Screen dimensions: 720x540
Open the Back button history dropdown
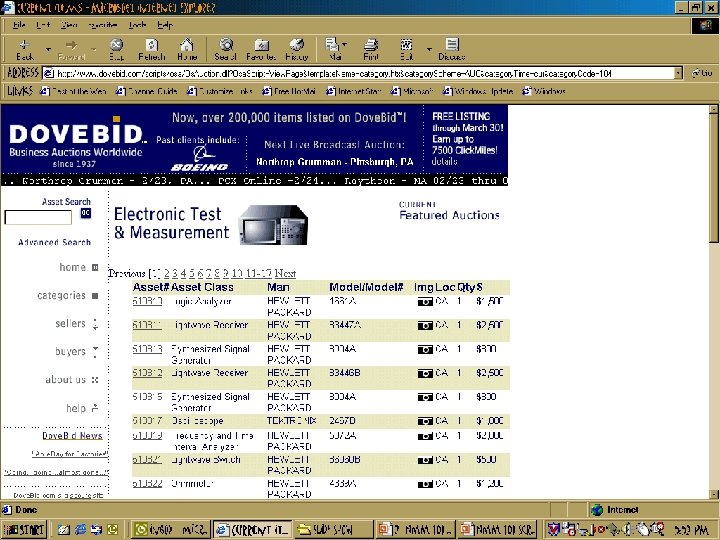(x=48, y=50)
